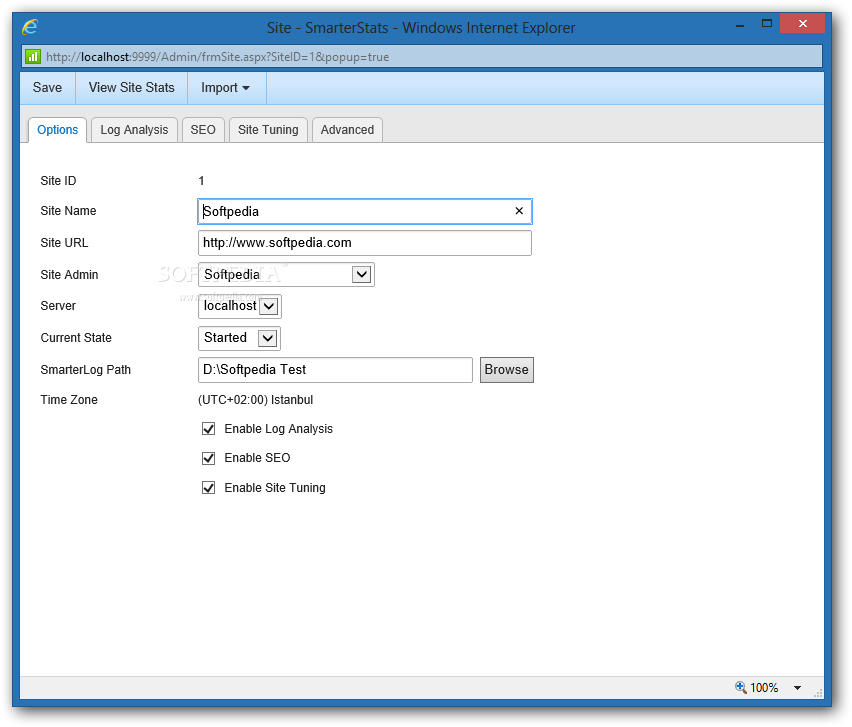Click the SmarterLog Path input field

[335, 369]
